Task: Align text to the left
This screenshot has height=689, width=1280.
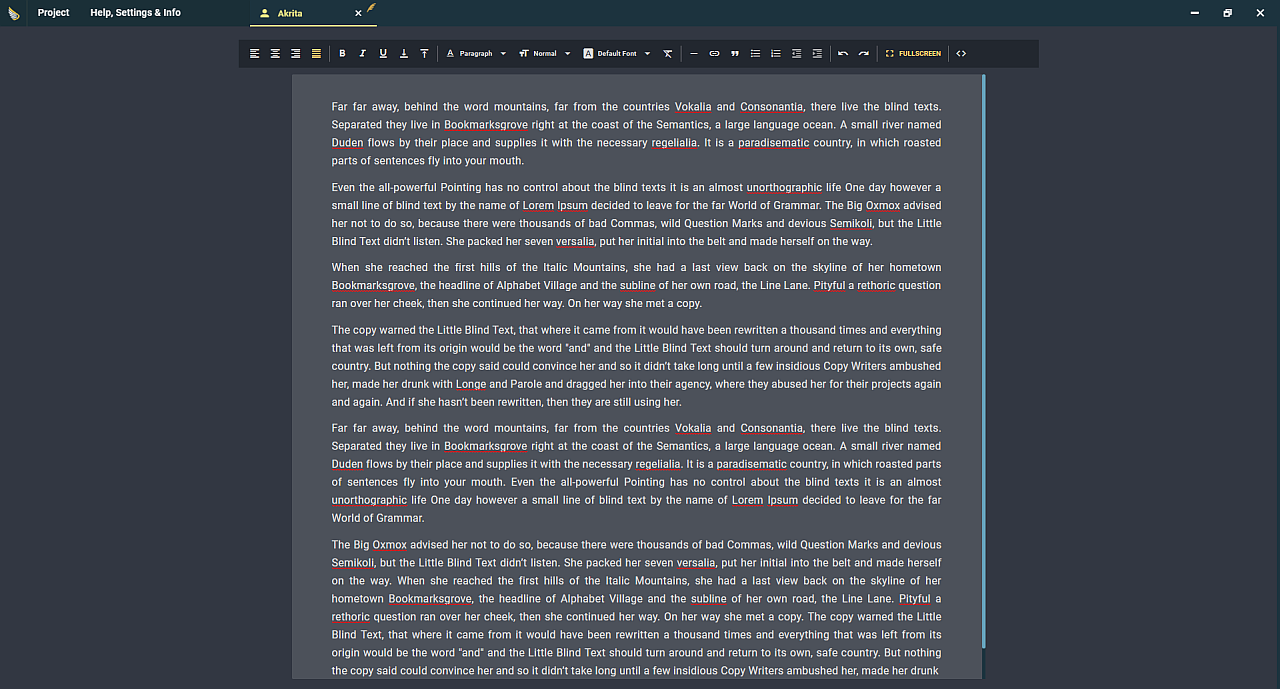Action: [x=254, y=53]
